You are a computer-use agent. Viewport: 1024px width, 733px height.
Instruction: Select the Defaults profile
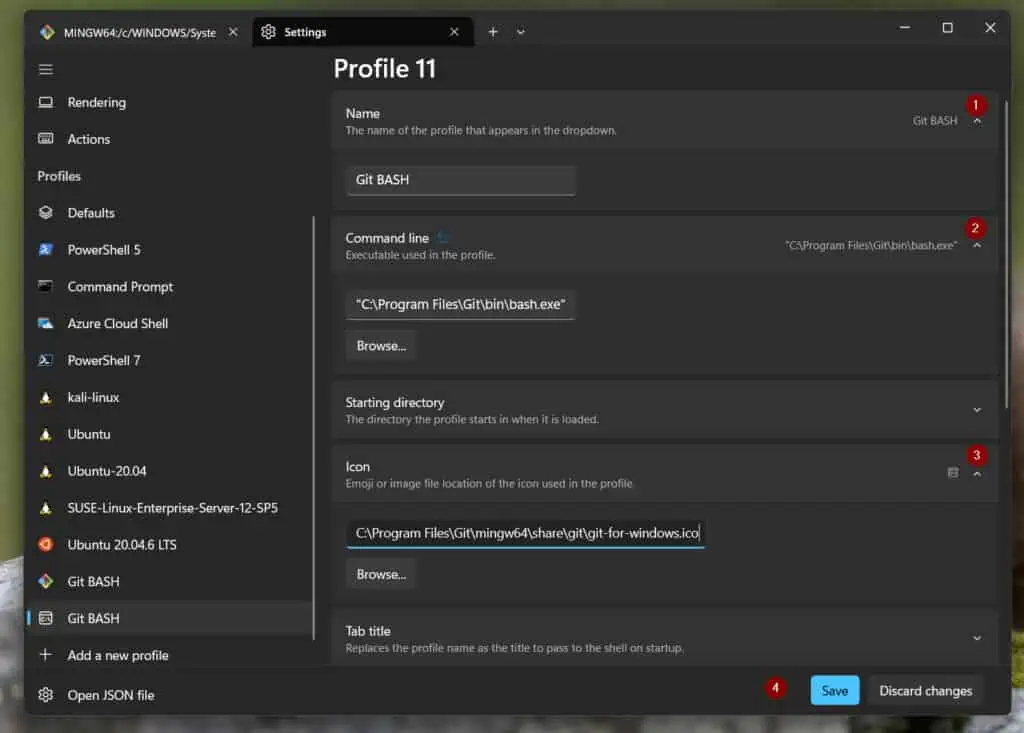point(170,213)
